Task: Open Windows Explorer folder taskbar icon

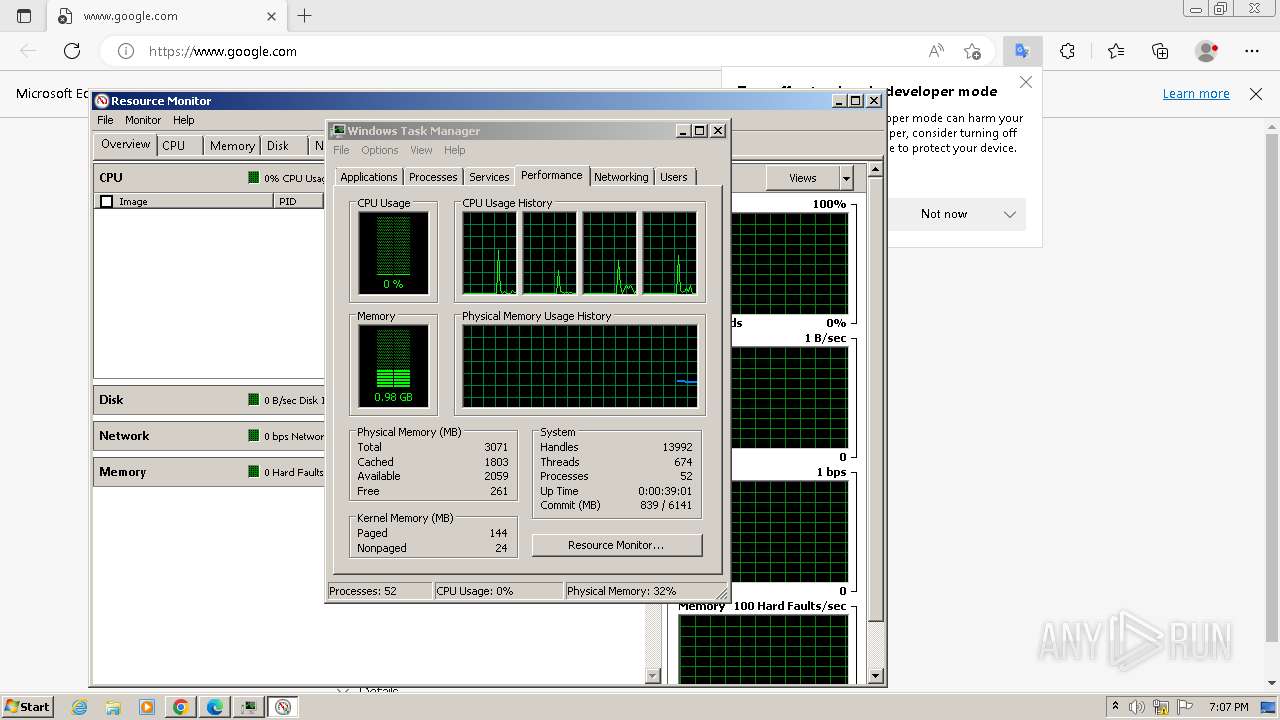Action: coord(113,707)
